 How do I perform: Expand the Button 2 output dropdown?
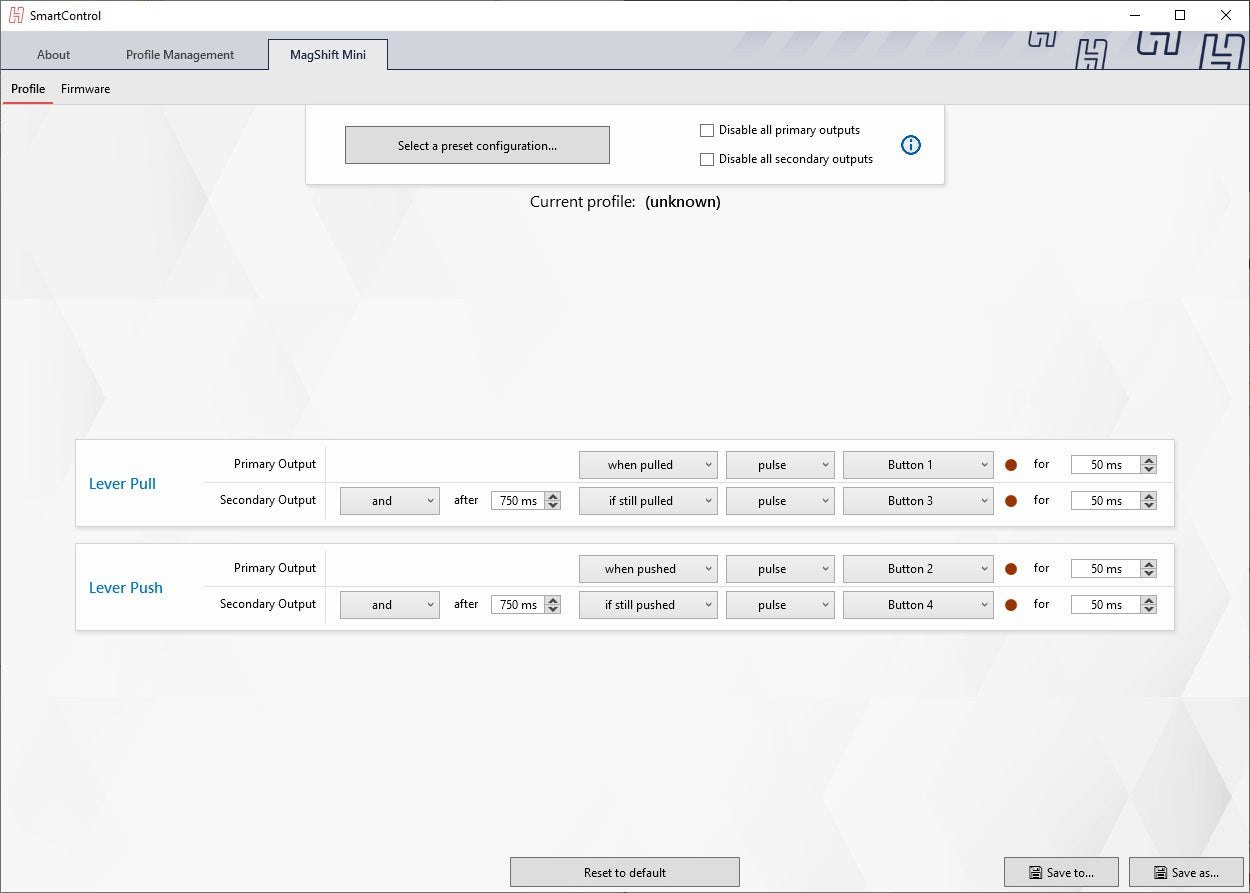918,569
